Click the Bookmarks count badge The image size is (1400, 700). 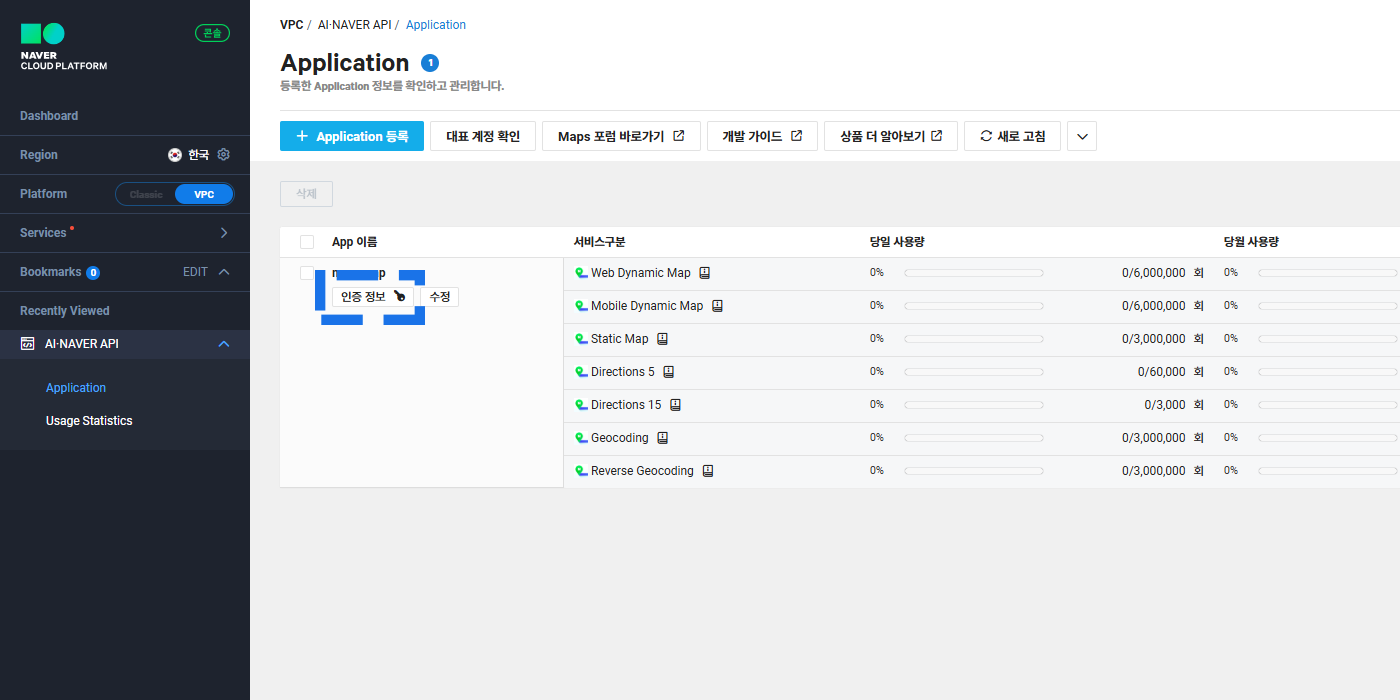(x=93, y=272)
